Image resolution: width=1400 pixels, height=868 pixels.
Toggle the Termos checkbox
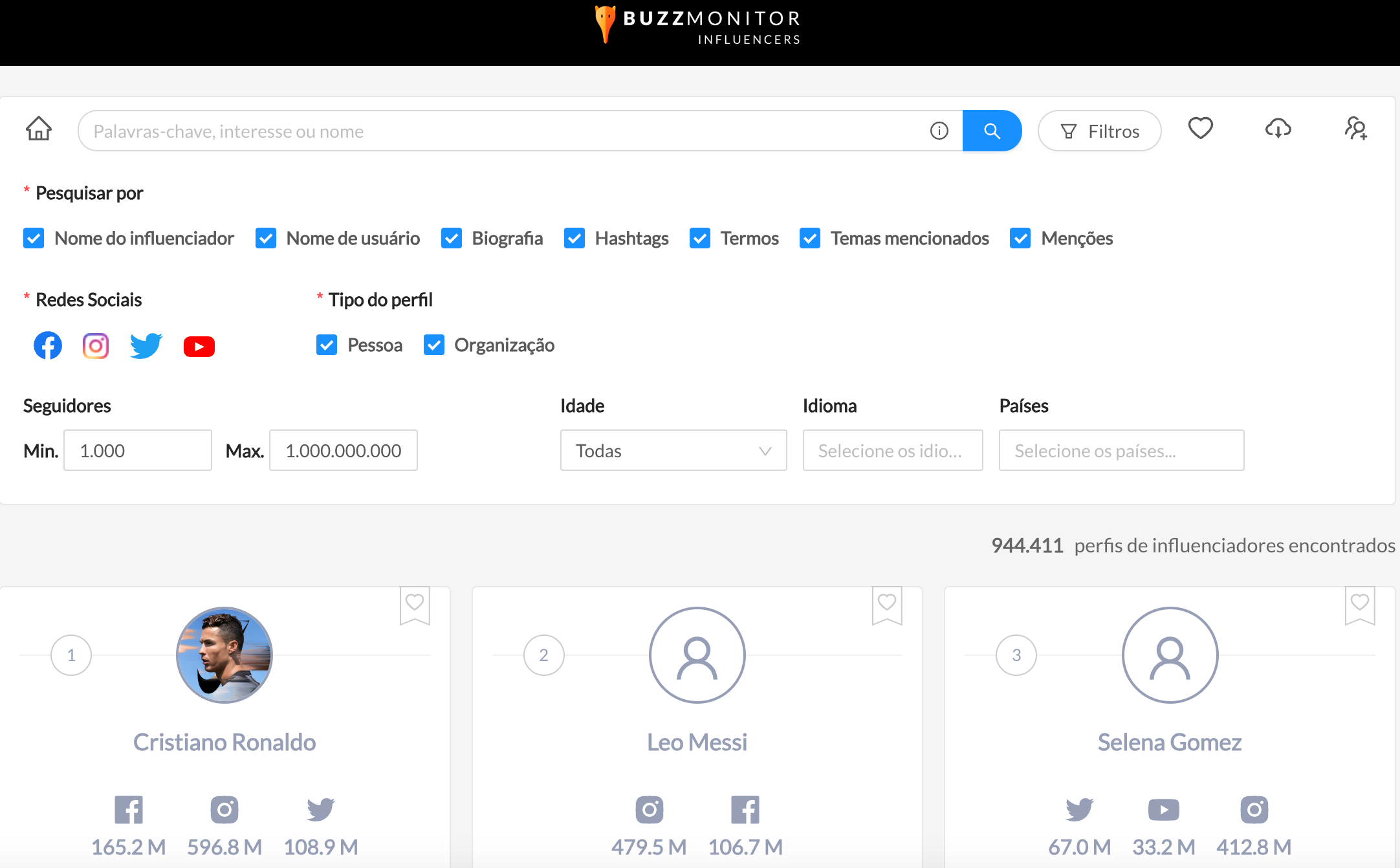(700, 238)
